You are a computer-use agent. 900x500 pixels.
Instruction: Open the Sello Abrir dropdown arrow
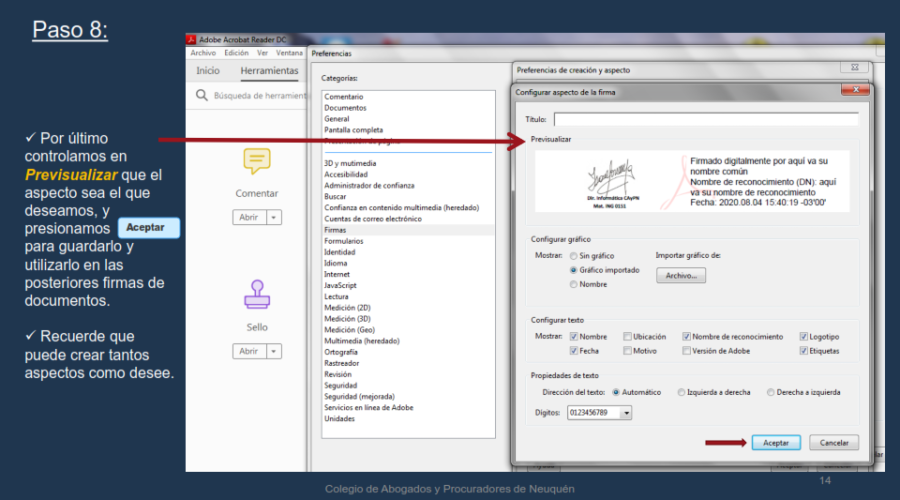(x=274, y=351)
